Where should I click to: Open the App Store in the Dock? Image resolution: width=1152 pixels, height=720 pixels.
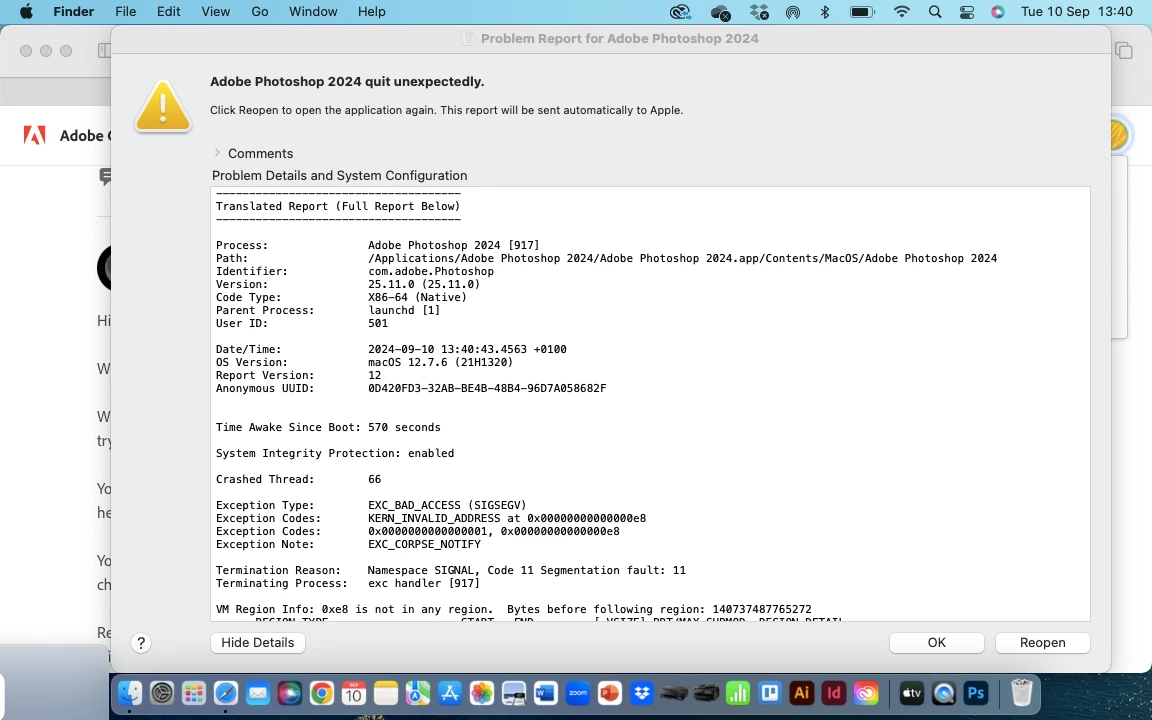(450, 693)
